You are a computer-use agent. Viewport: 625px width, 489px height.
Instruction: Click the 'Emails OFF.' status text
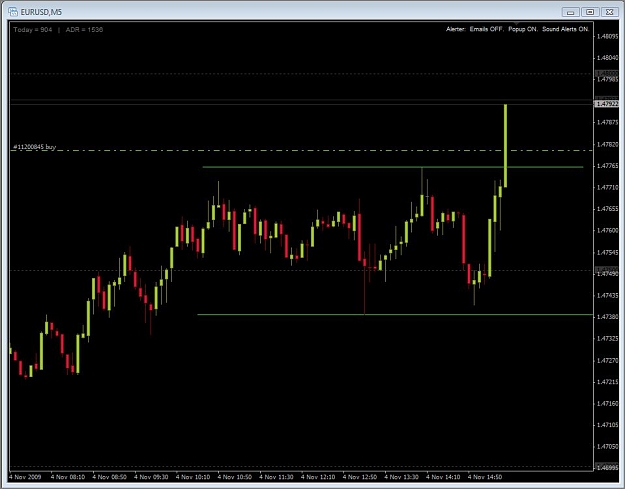coord(487,29)
